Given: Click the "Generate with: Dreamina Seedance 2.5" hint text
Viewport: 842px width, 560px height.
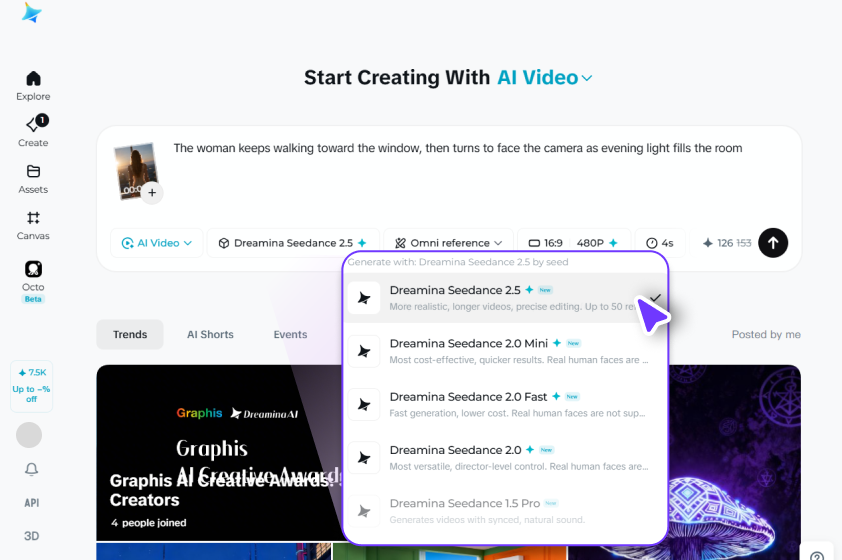Looking at the screenshot, I should (458, 262).
